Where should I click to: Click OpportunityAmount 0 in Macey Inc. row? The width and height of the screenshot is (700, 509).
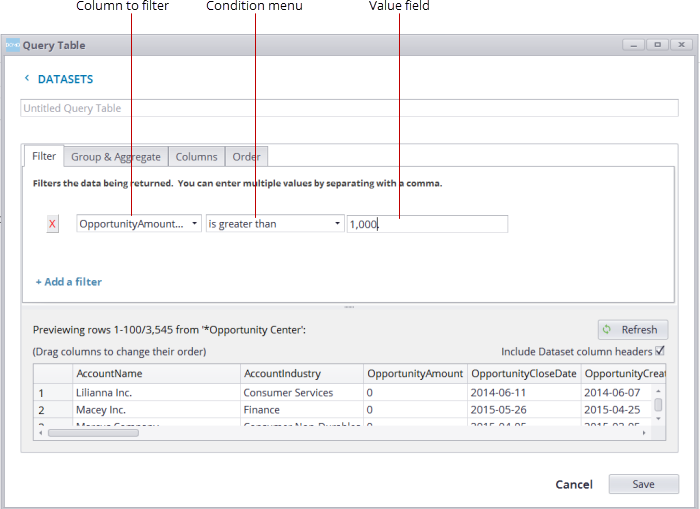(x=415, y=410)
